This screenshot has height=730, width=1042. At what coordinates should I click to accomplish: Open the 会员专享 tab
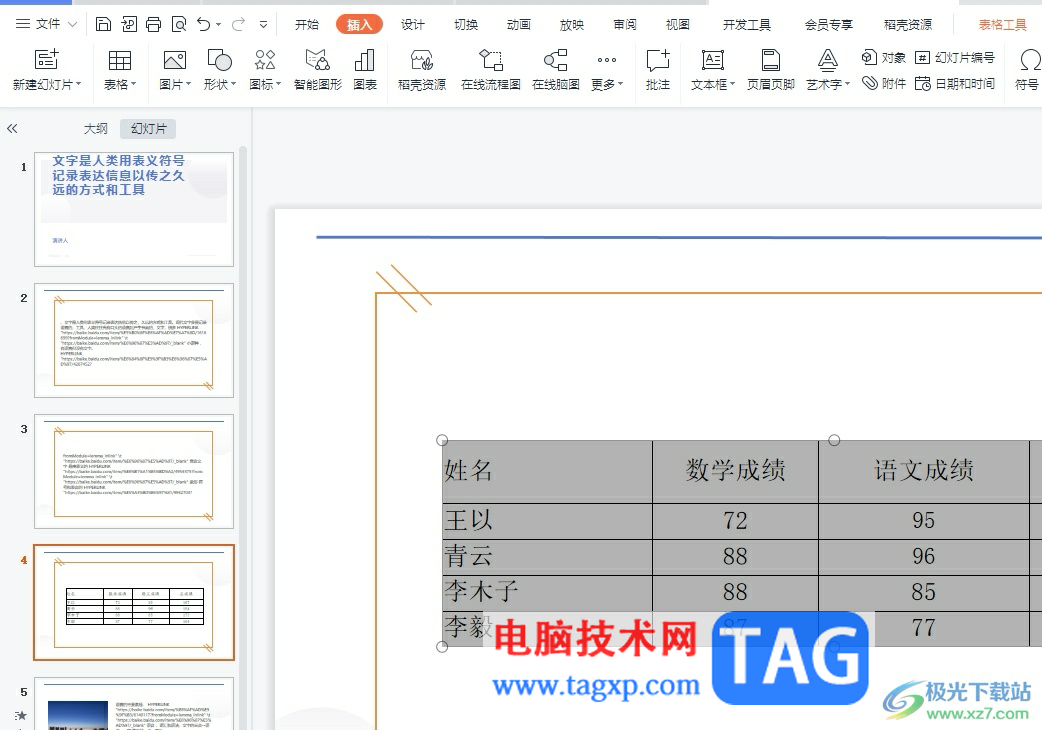click(829, 25)
